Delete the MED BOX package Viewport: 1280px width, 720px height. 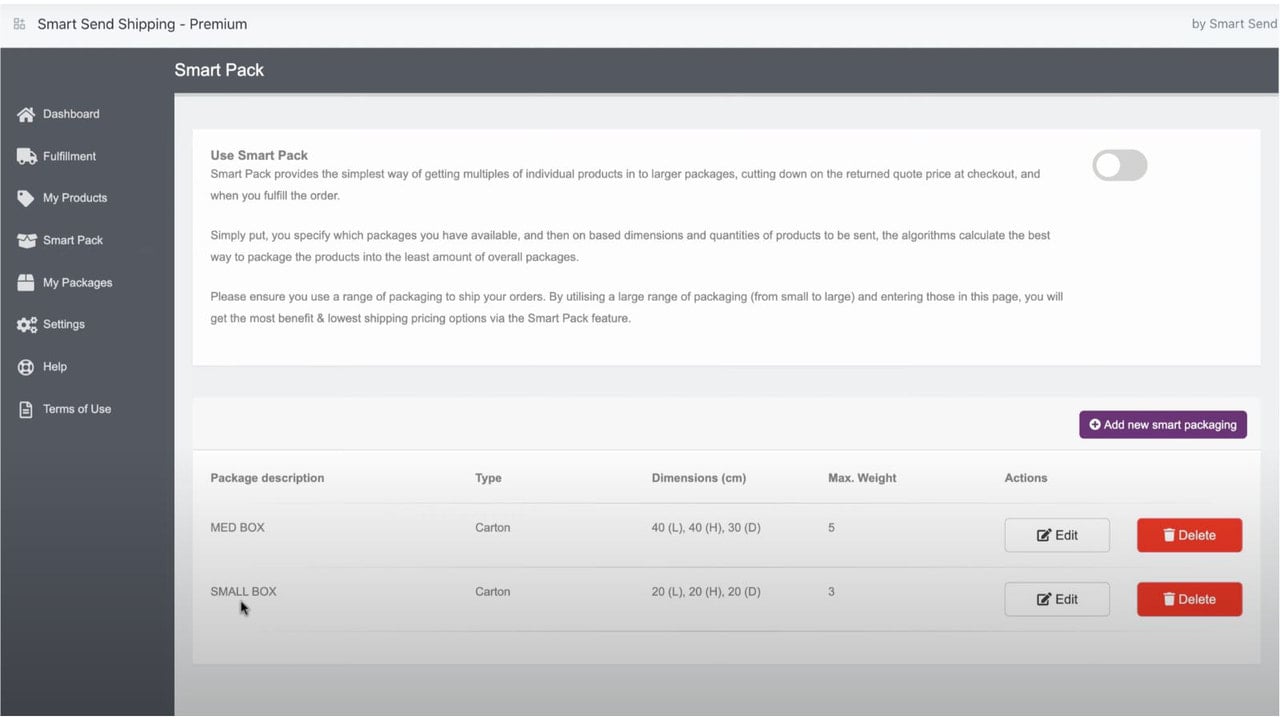pyautogui.click(x=1189, y=535)
